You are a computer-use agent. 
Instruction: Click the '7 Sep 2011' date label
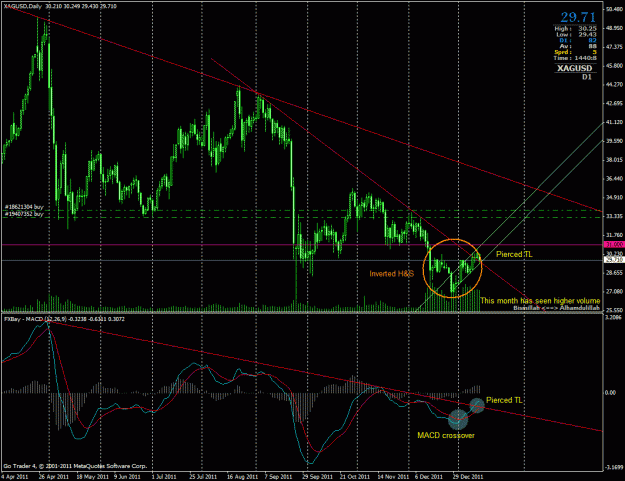(x=278, y=477)
